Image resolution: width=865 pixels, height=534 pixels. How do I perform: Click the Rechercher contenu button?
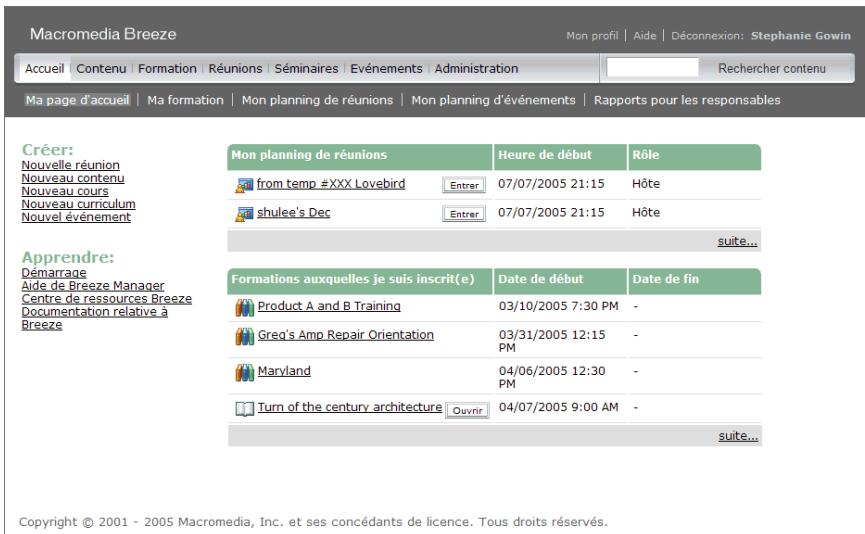[x=772, y=68]
